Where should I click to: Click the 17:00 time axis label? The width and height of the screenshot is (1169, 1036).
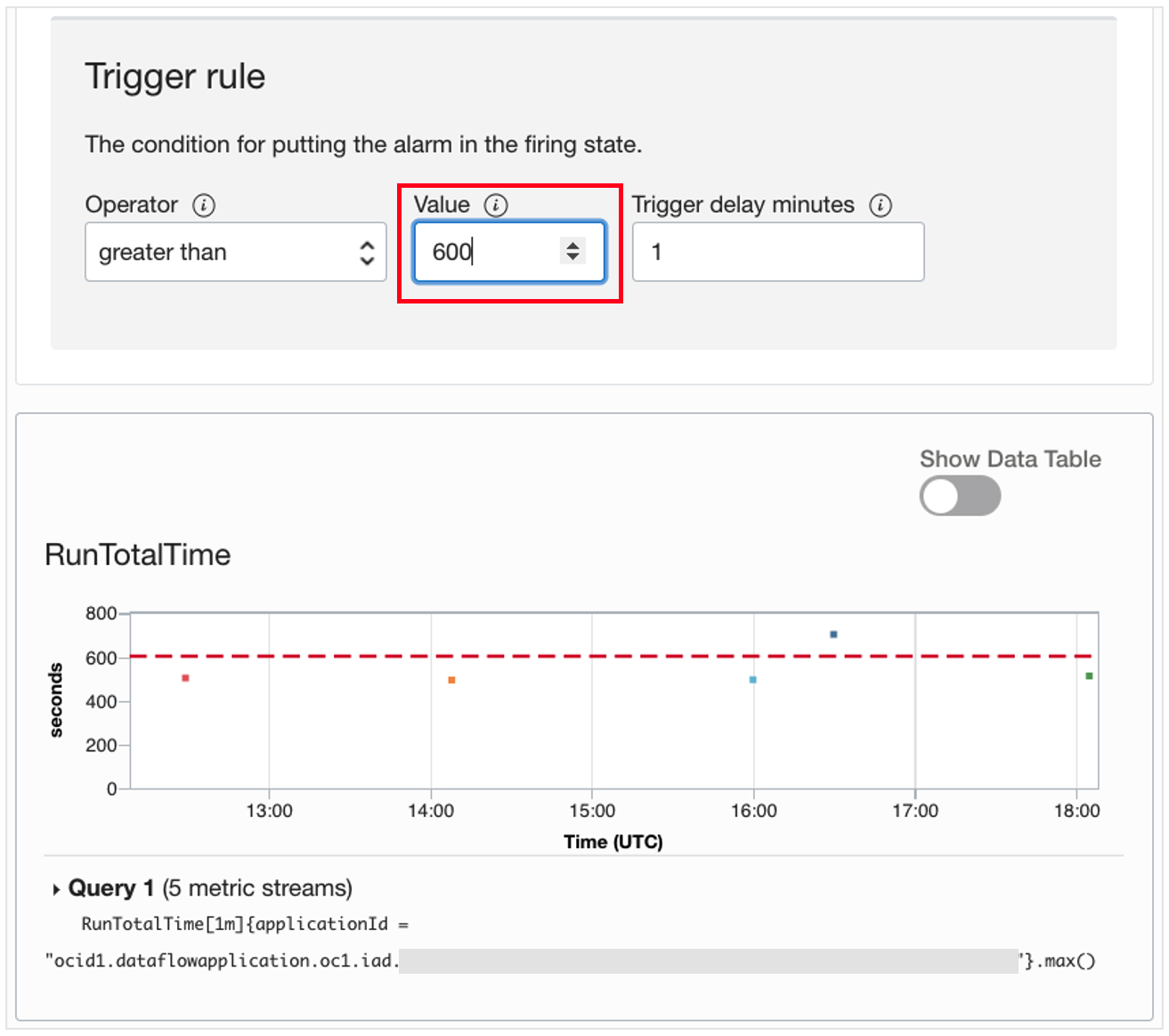coord(915,811)
